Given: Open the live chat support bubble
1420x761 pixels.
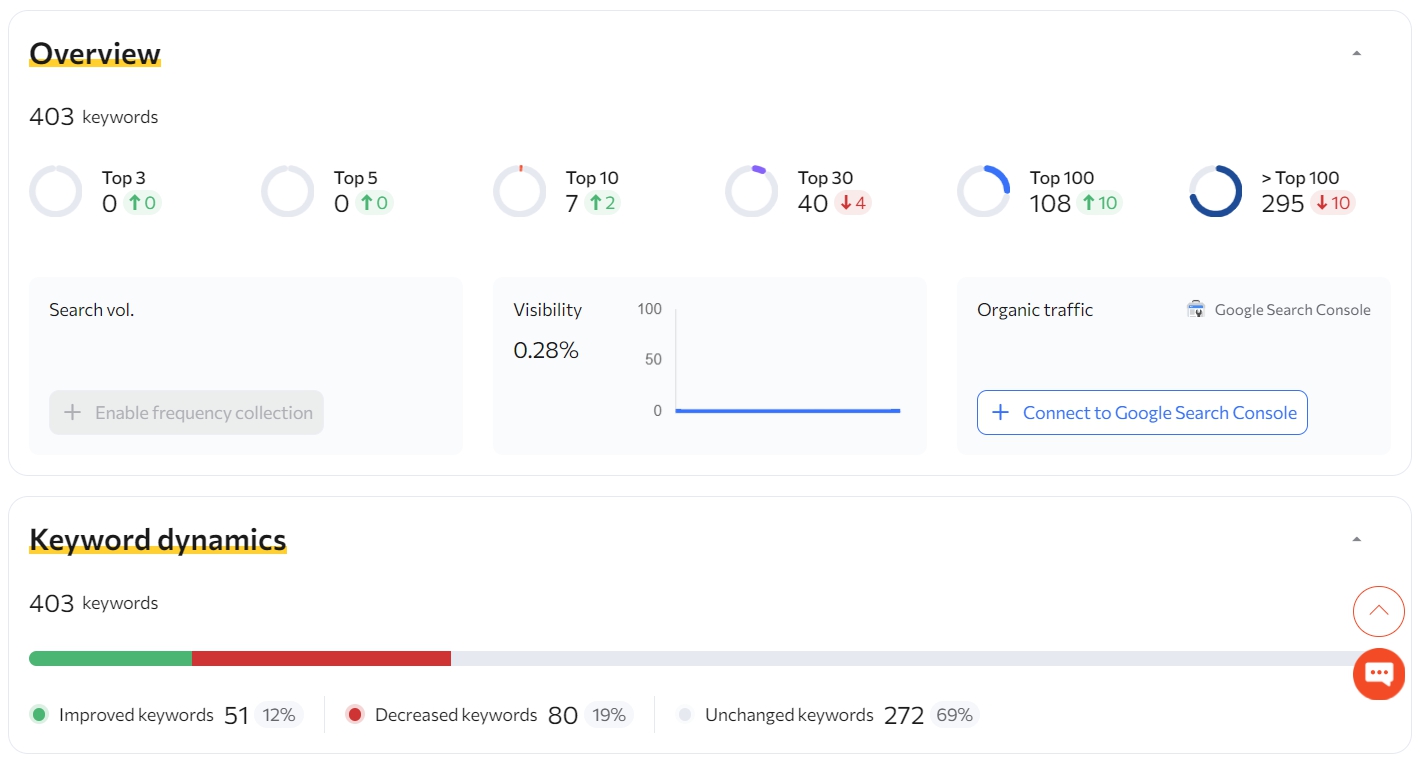Looking at the screenshot, I should coord(1379,674).
